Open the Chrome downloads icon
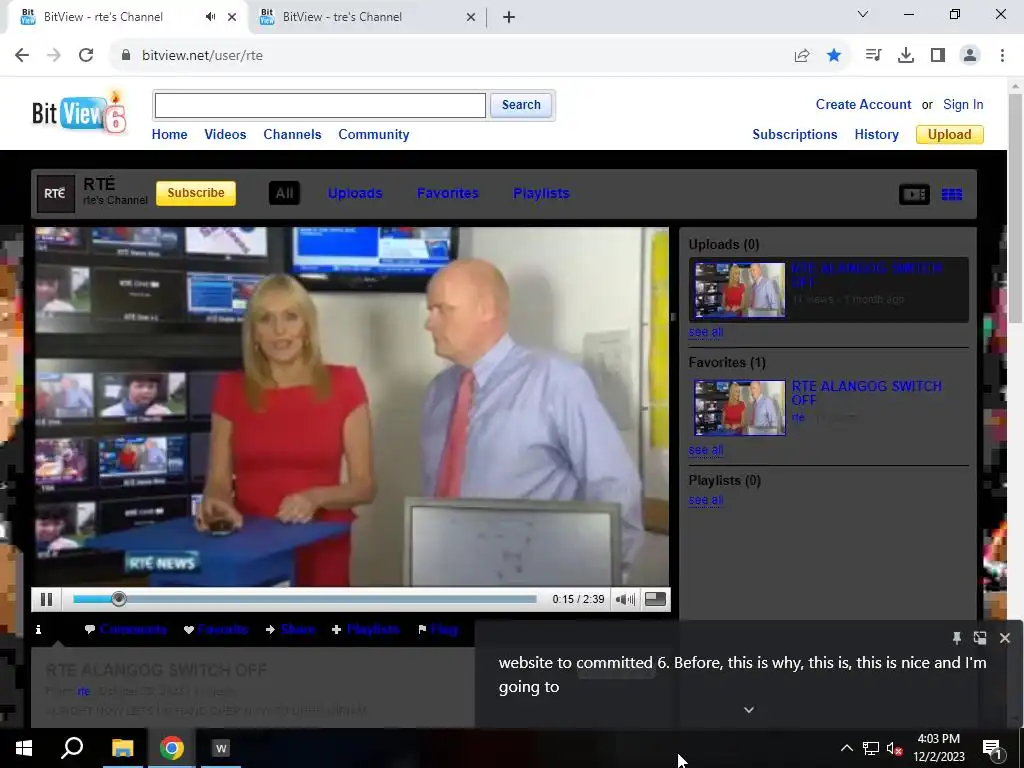Viewport: 1024px width, 768px height. click(x=906, y=56)
